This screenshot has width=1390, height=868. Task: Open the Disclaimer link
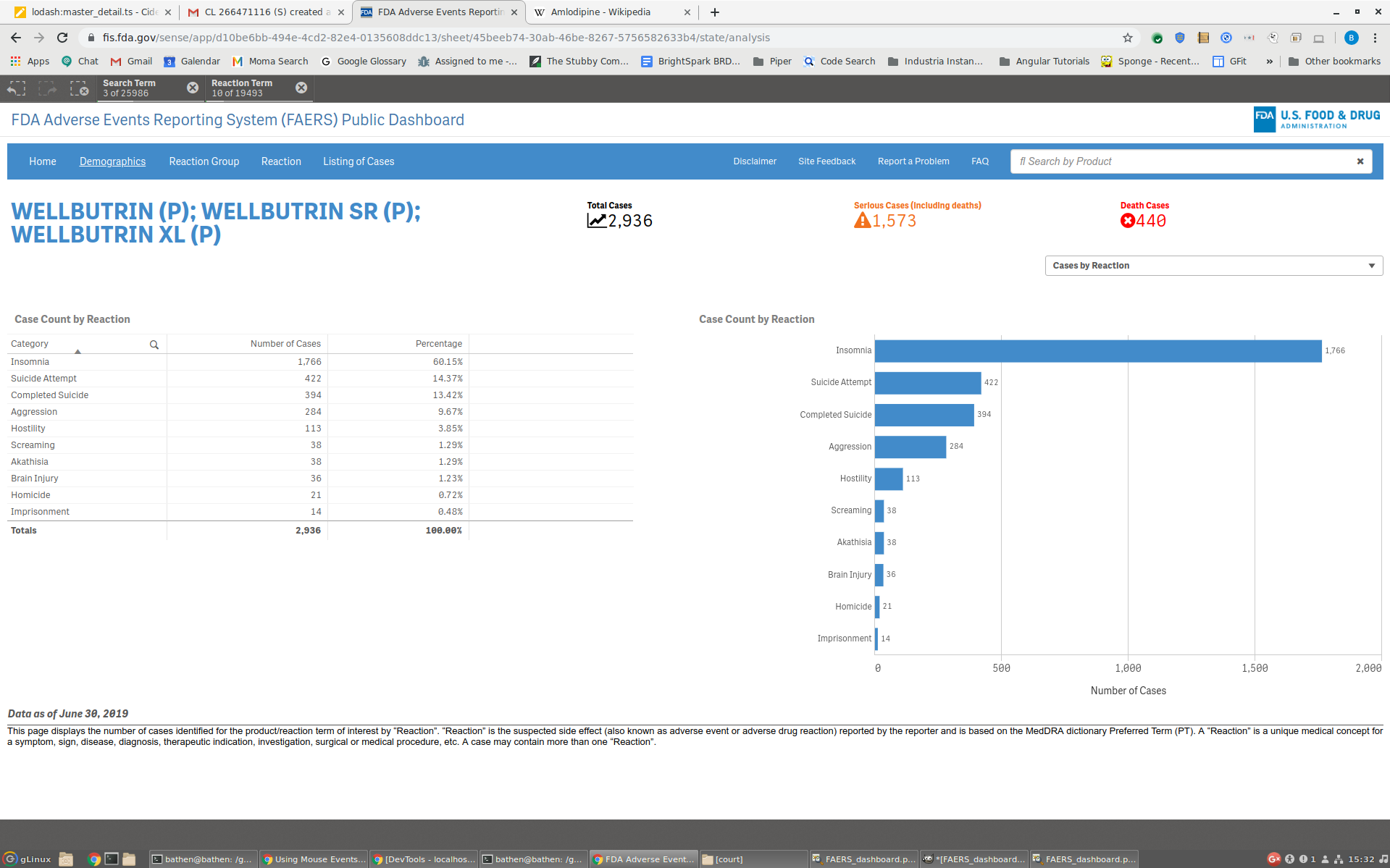(x=754, y=161)
